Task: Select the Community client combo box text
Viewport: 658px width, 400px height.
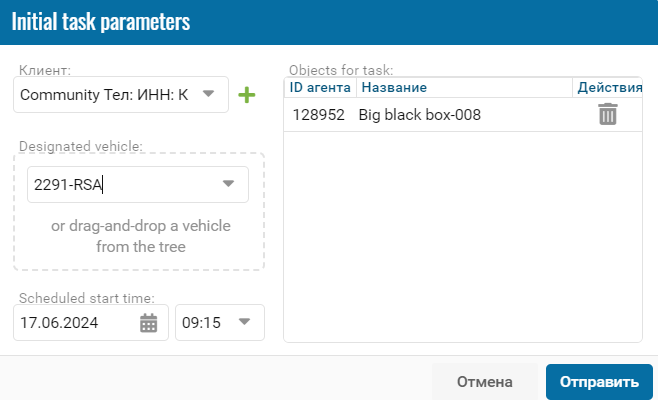Action: point(104,95)
